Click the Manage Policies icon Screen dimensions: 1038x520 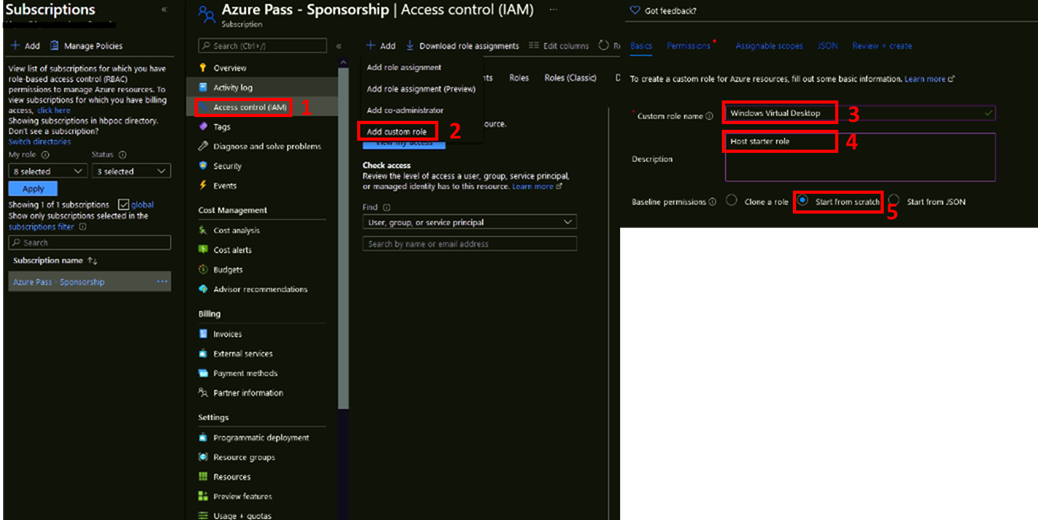54,46
